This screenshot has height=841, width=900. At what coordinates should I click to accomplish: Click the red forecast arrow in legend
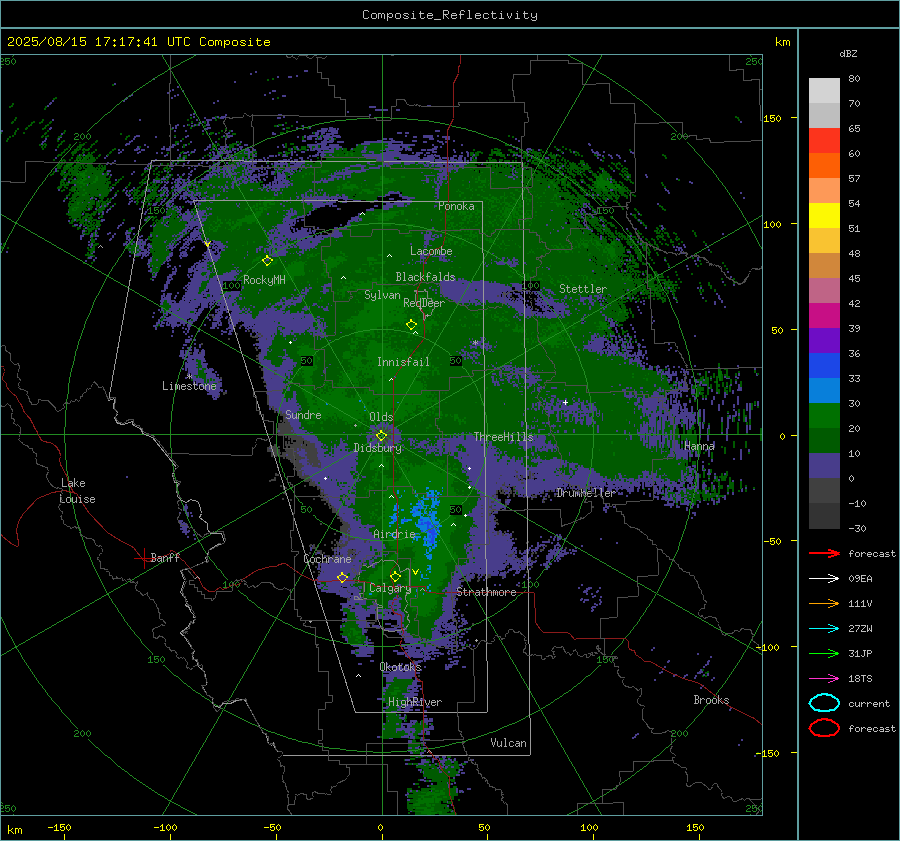point(824,553)
